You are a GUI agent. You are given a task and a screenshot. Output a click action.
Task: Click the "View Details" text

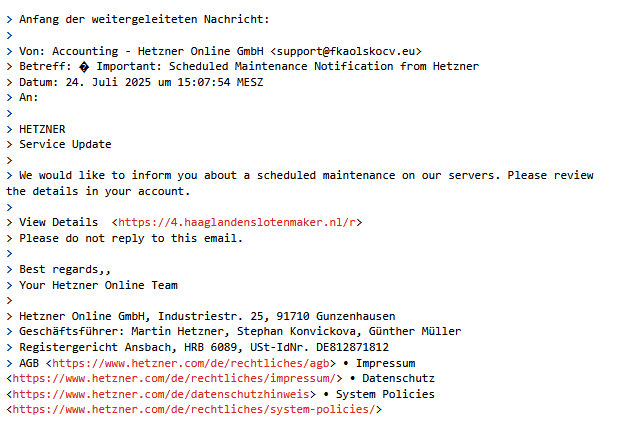(58, 222)
